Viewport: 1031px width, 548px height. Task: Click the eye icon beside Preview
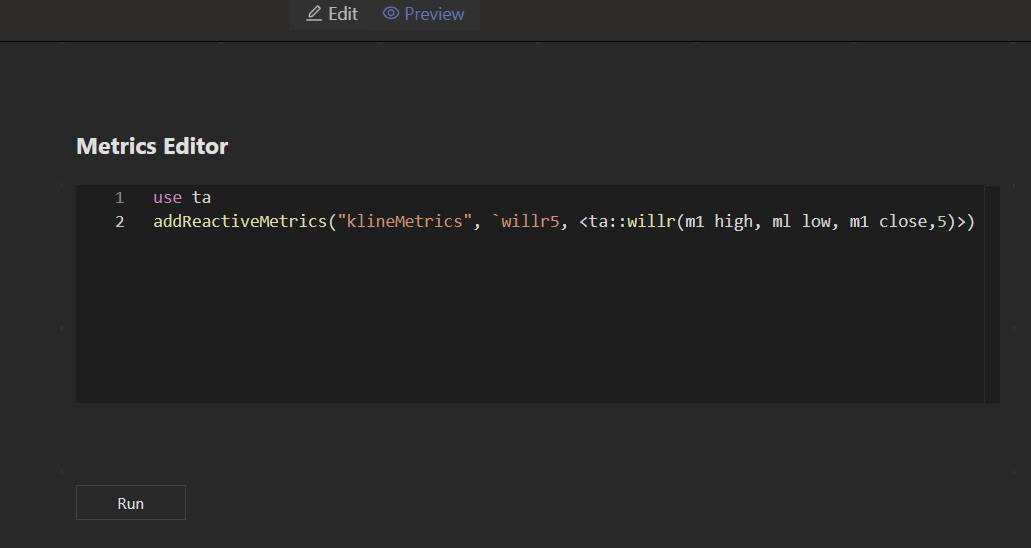tap(391, 14)
